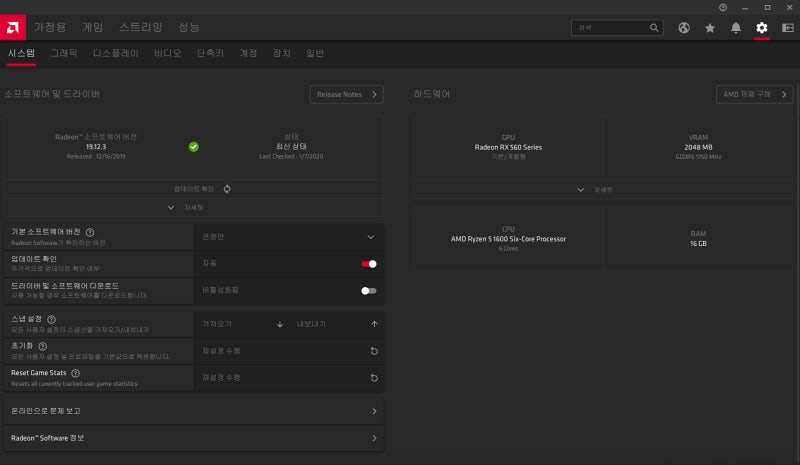Click reset icon in Reset Game Stats row
The height and width of the screenshot is (465, 800).
[x=374, y=378]
